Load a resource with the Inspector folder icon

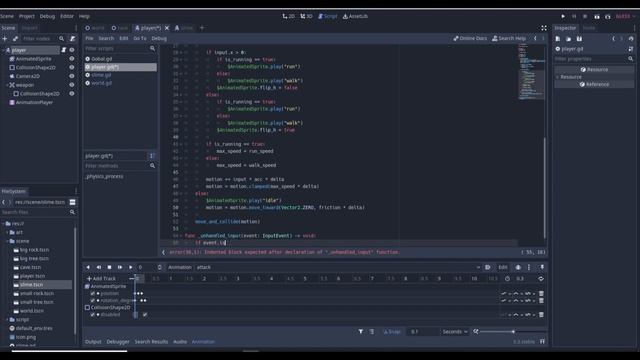coord(569,38)
